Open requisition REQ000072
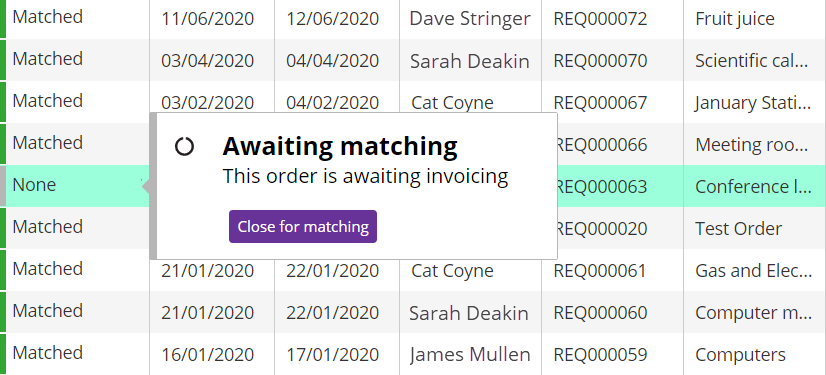Screen dimensions: 826x375 [x=600, y=19]
